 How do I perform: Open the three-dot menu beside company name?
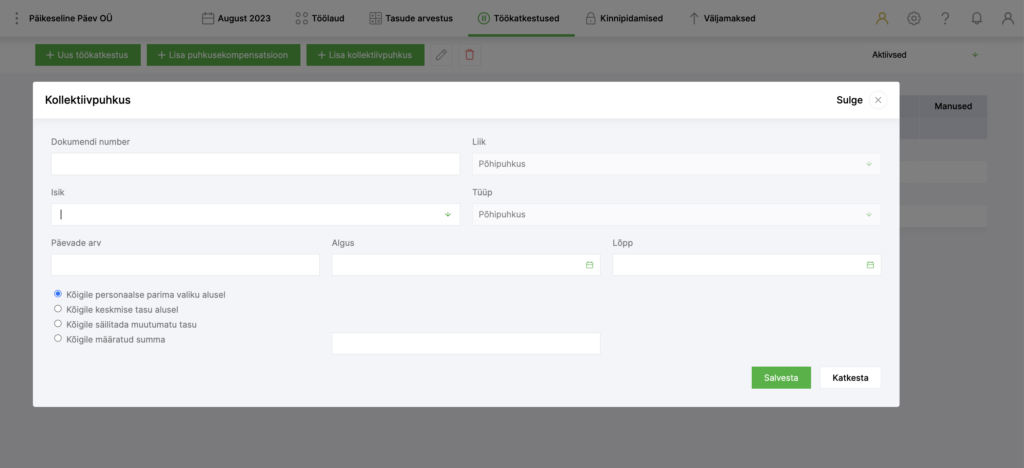pyautogui.click(x=17, y=18)
